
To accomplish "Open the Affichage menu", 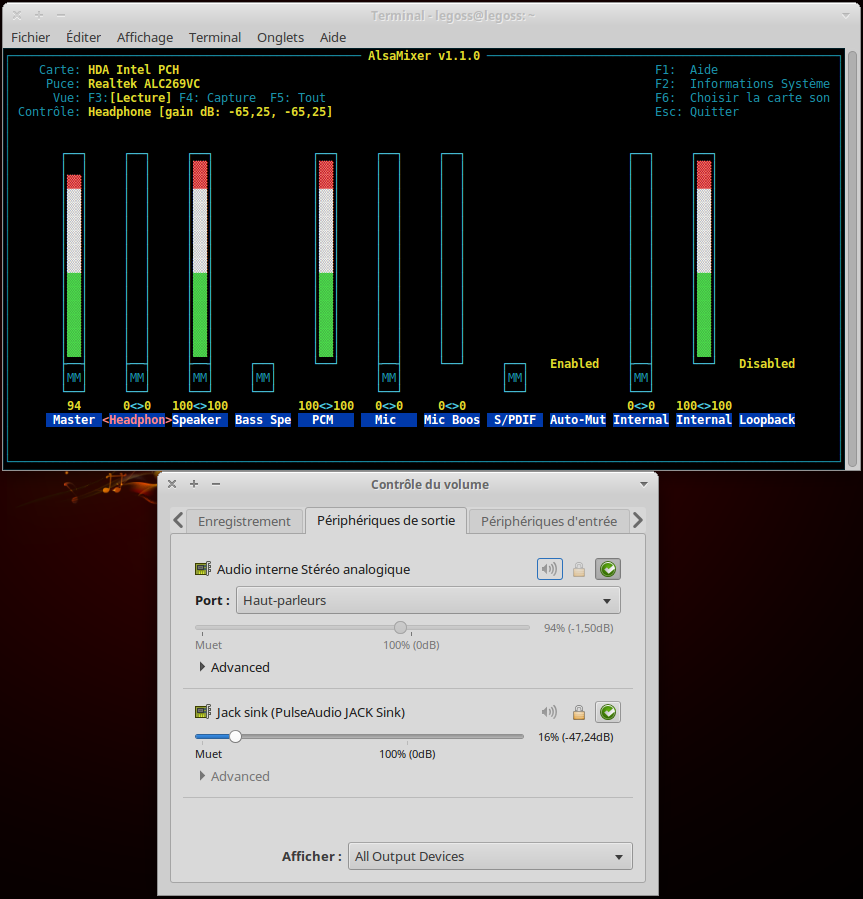I will click(145, 37).
